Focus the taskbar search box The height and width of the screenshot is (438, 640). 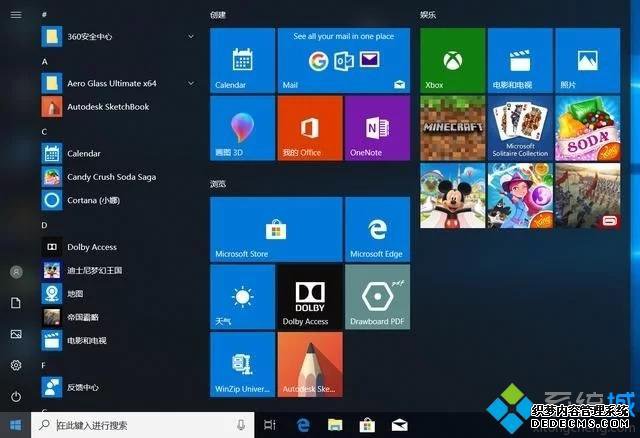pos(142,425)
